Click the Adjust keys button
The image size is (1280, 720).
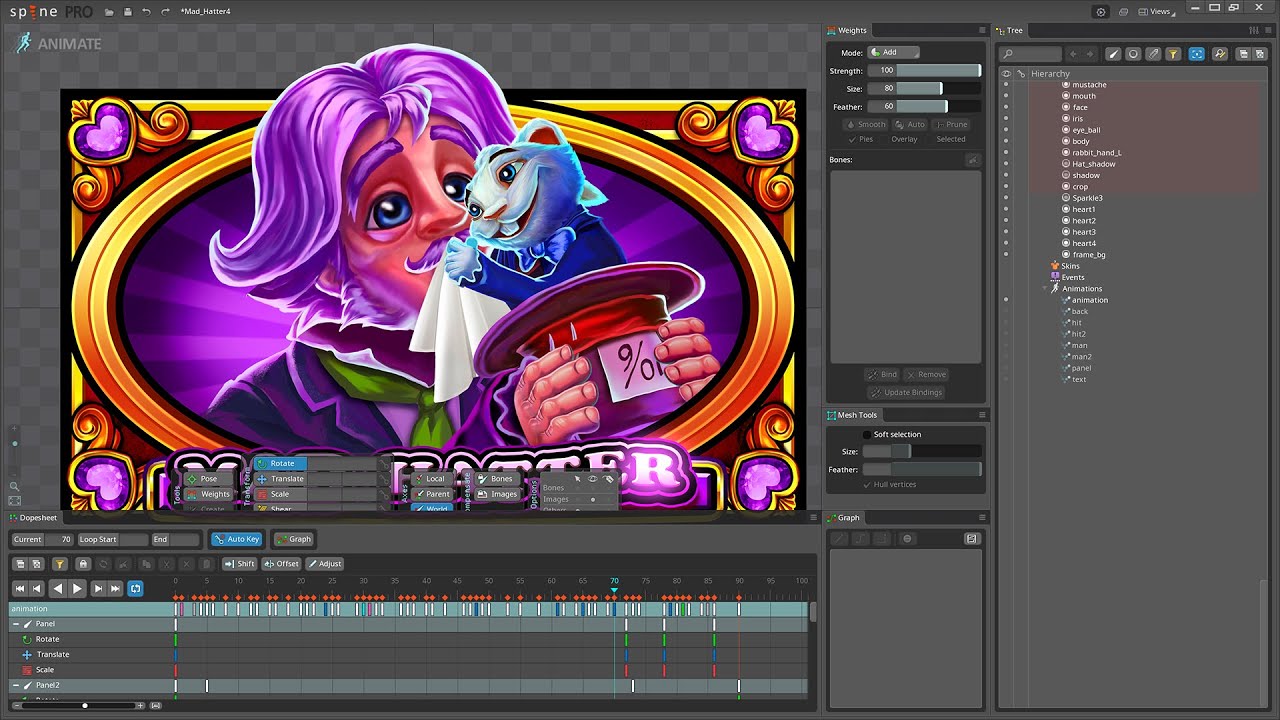(325, 564)
